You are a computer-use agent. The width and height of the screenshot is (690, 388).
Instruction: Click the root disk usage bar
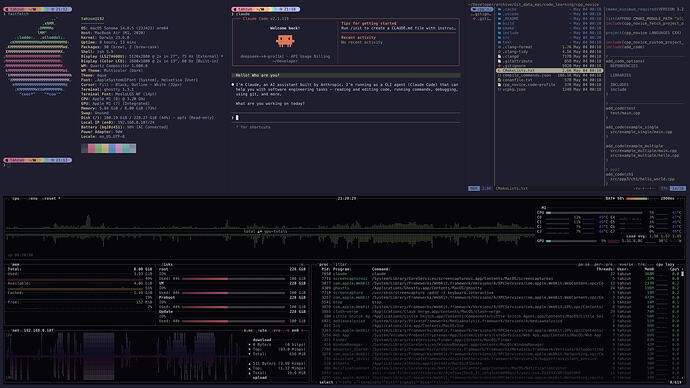click(x=233, y=278)
